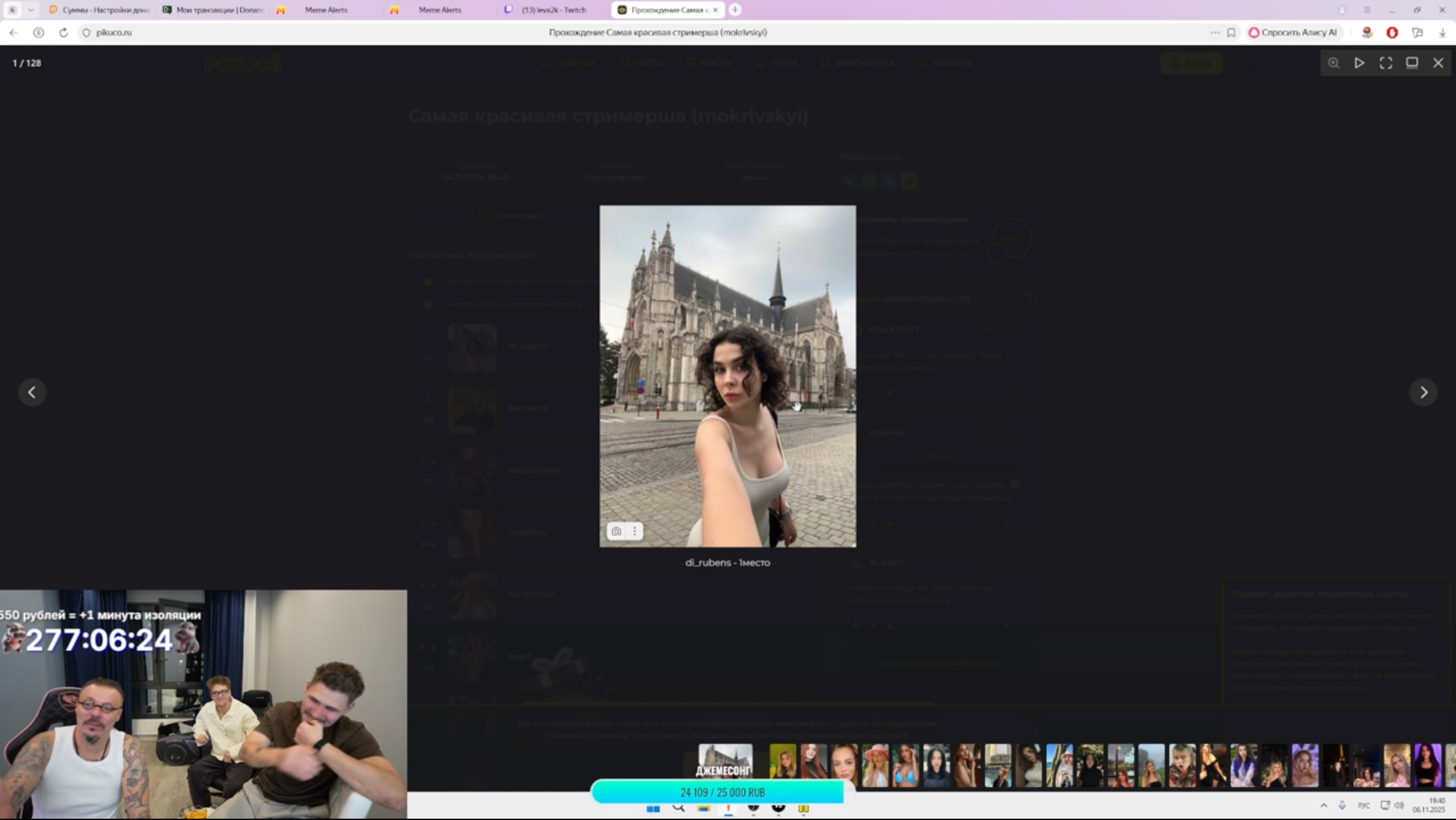Viewport: 1456px width, 820px height.
Task: Select the first thumbnail in the bottom strip
Action: (x=725, y=761)
